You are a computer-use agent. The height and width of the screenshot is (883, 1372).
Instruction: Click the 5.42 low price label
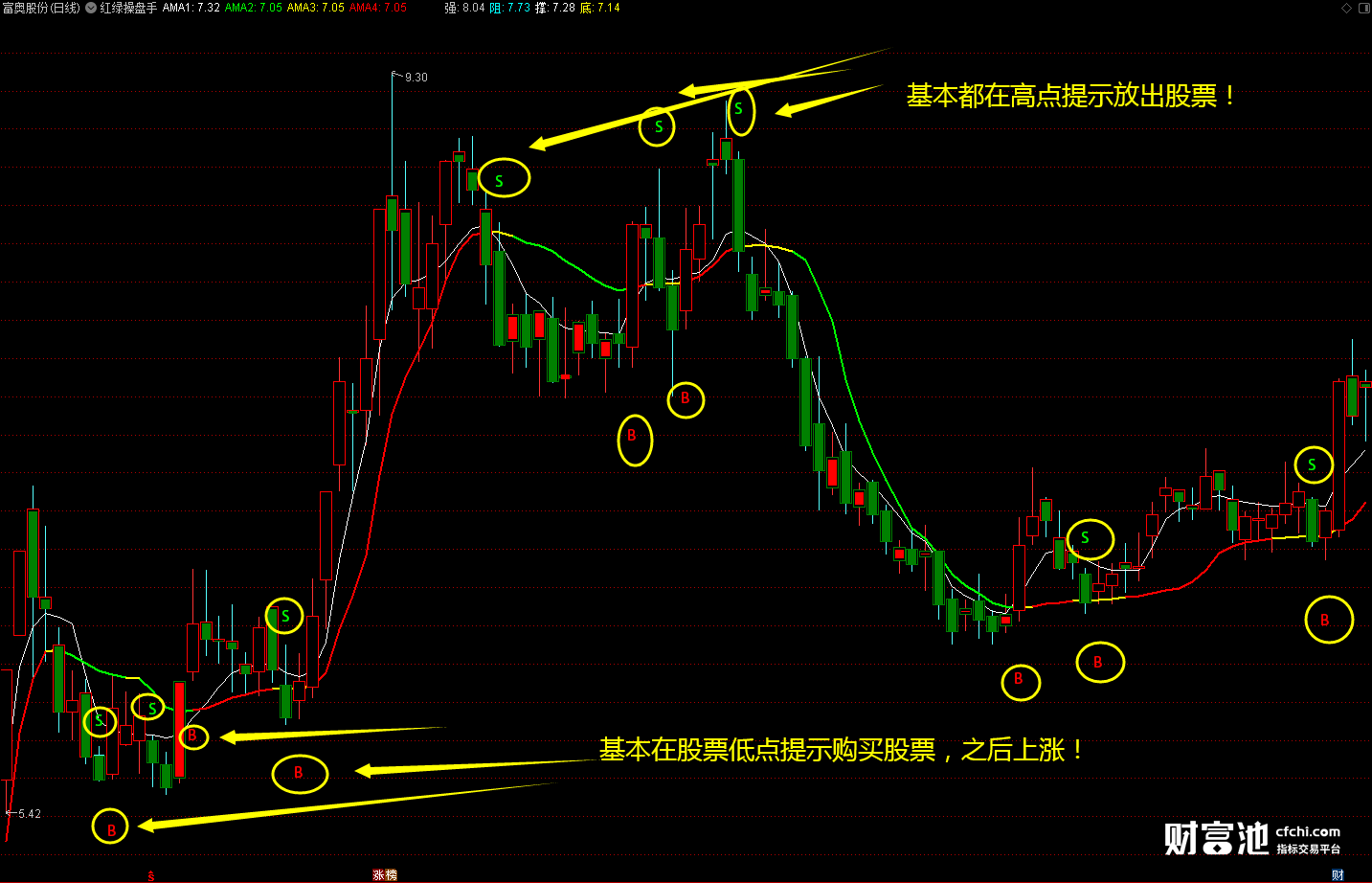(30, 814)
